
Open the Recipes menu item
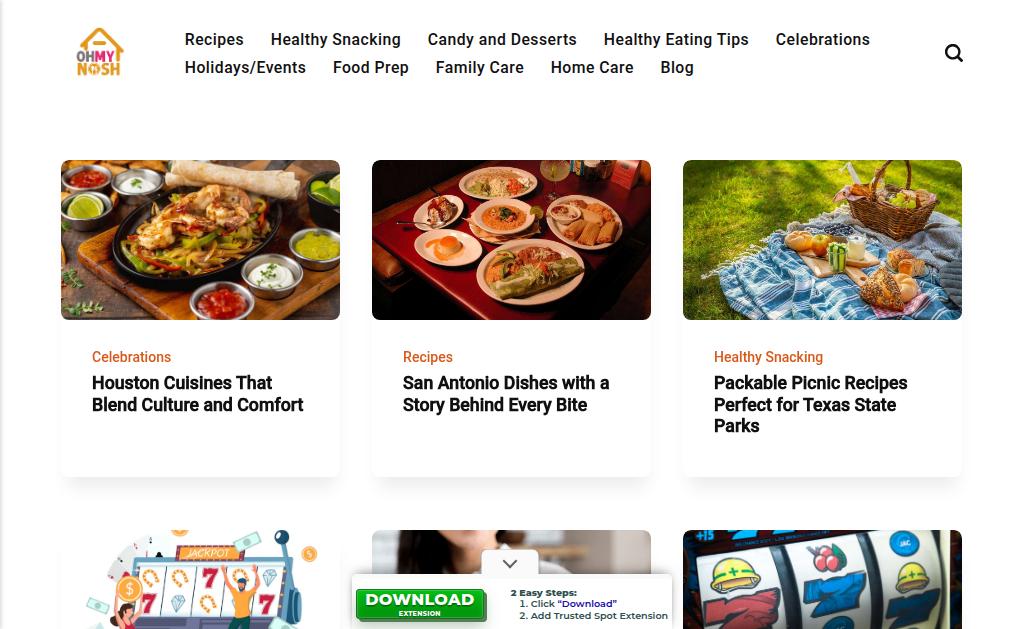coord(214,40)
